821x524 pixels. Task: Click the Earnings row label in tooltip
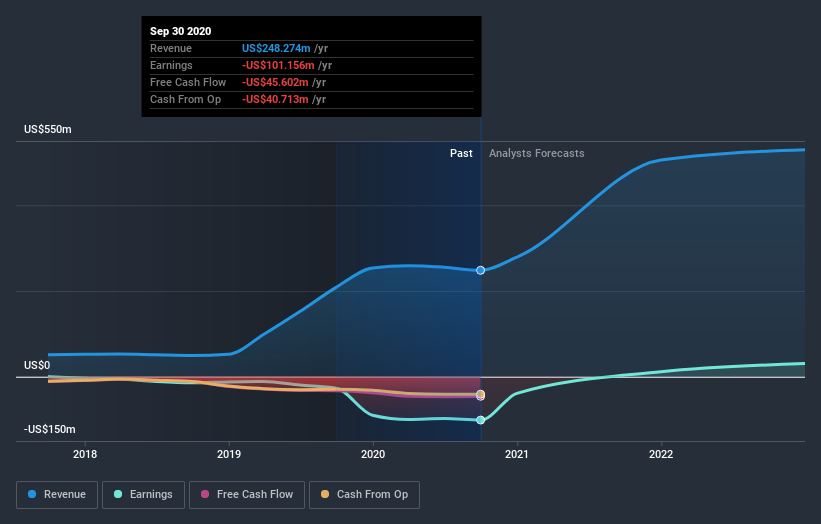click(171, 65)
